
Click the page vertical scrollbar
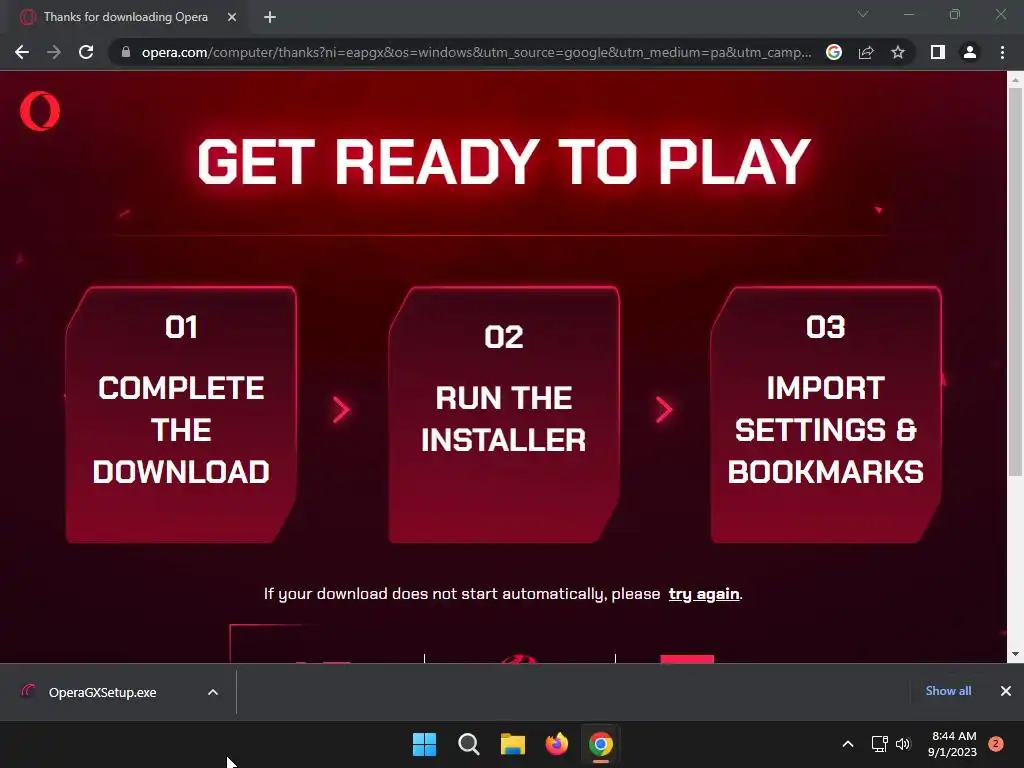click(x=1015, y=282)
